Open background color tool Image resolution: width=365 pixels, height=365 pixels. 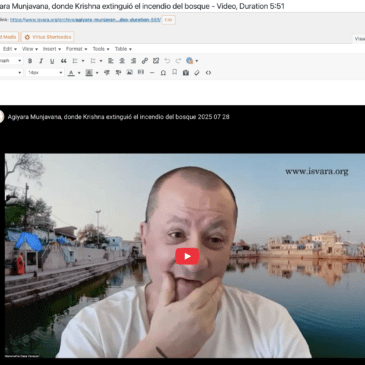89,73
